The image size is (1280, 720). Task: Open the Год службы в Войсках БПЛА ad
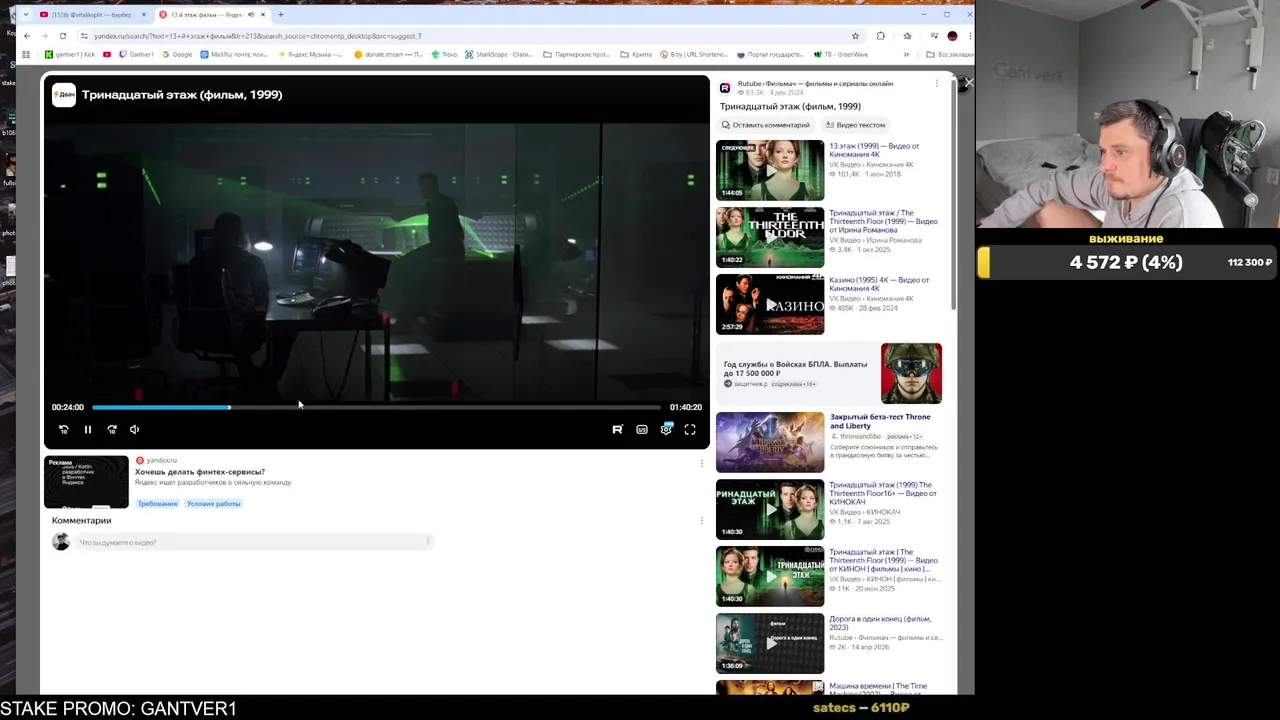(829, 373)
